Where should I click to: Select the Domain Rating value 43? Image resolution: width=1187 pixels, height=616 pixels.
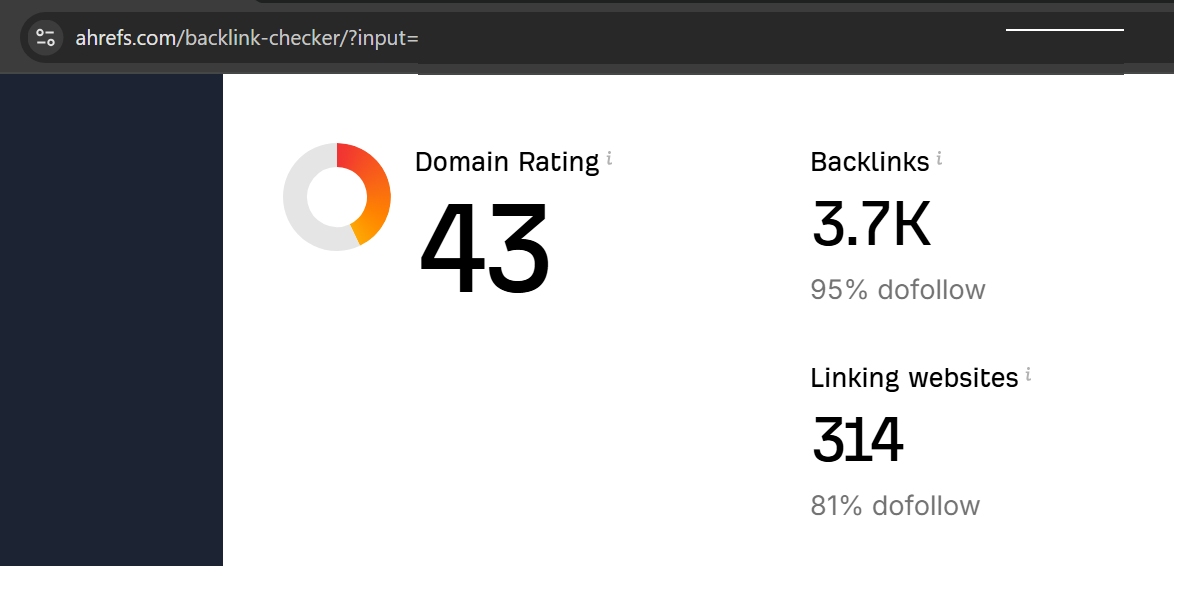click(x=484, y=247)
